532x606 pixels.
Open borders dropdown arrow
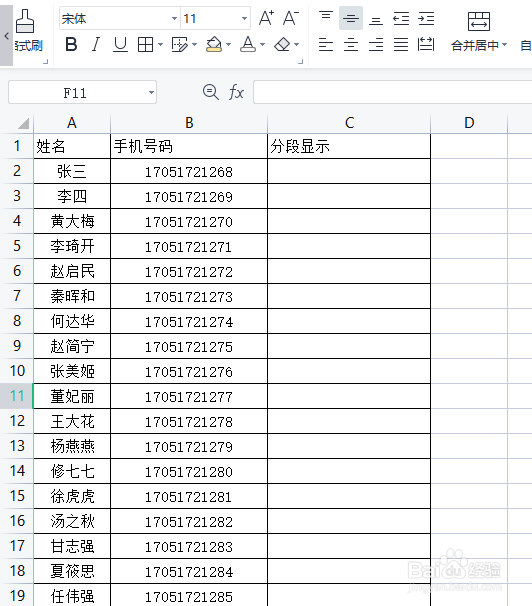(x=160, y=45)
